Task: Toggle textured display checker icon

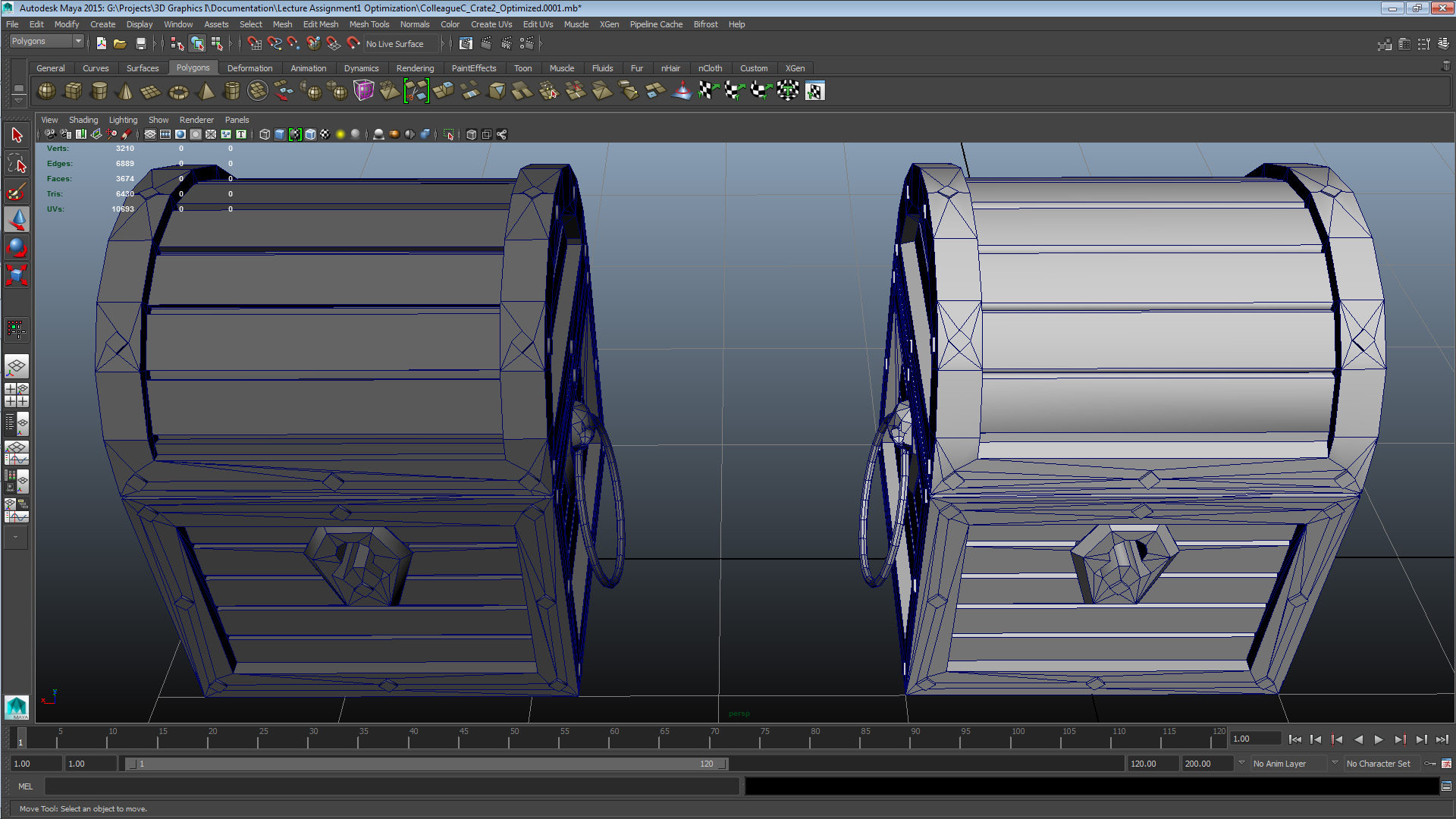Action: point(325,134)
